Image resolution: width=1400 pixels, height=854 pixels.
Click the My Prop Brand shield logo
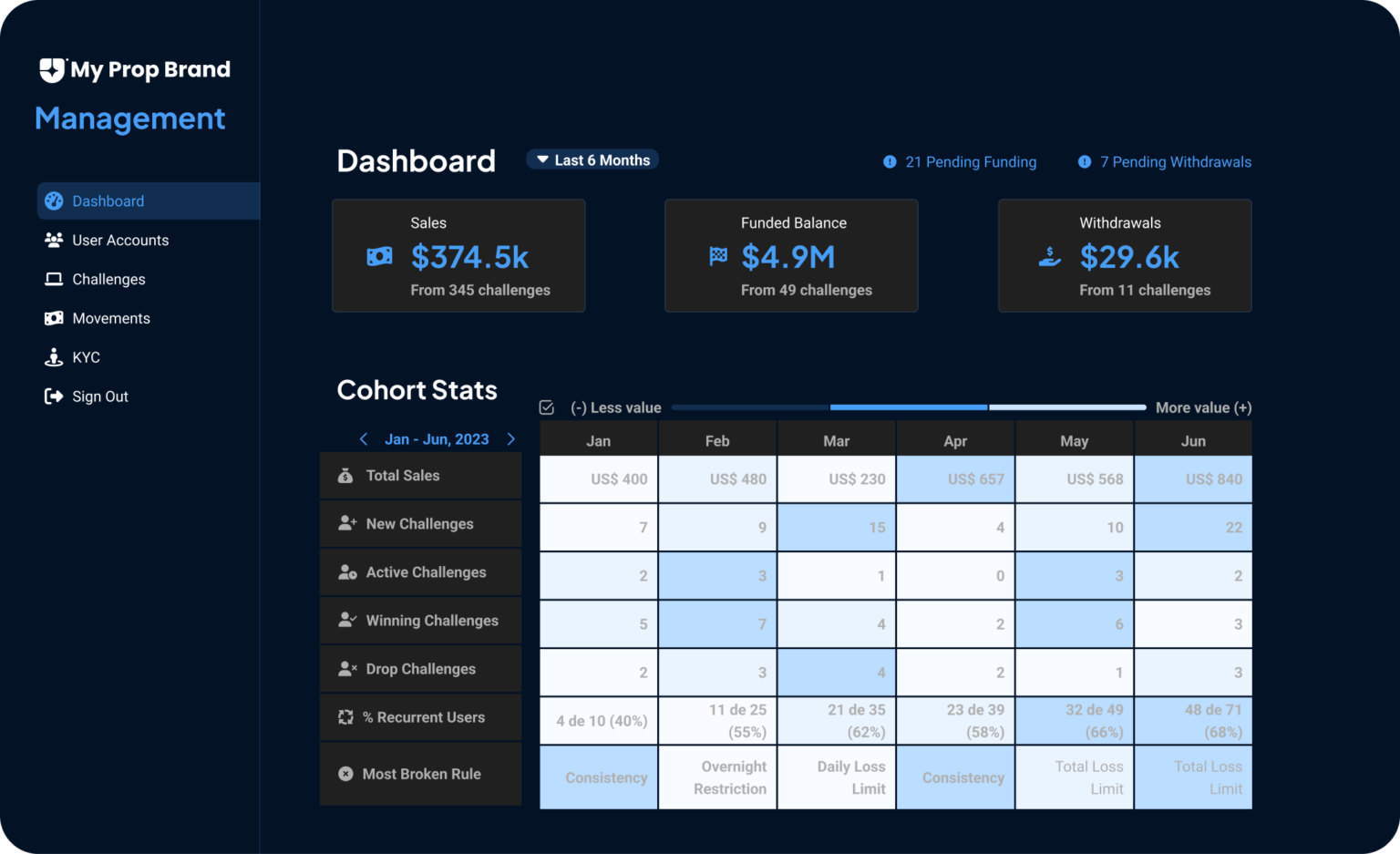tap(50, 69)
